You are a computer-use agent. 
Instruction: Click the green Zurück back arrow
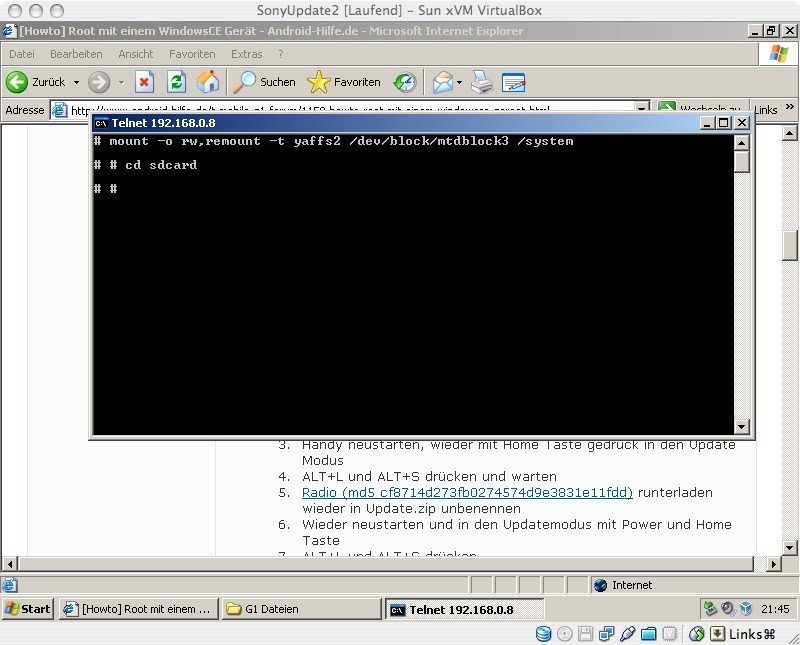tap(17, 82)
